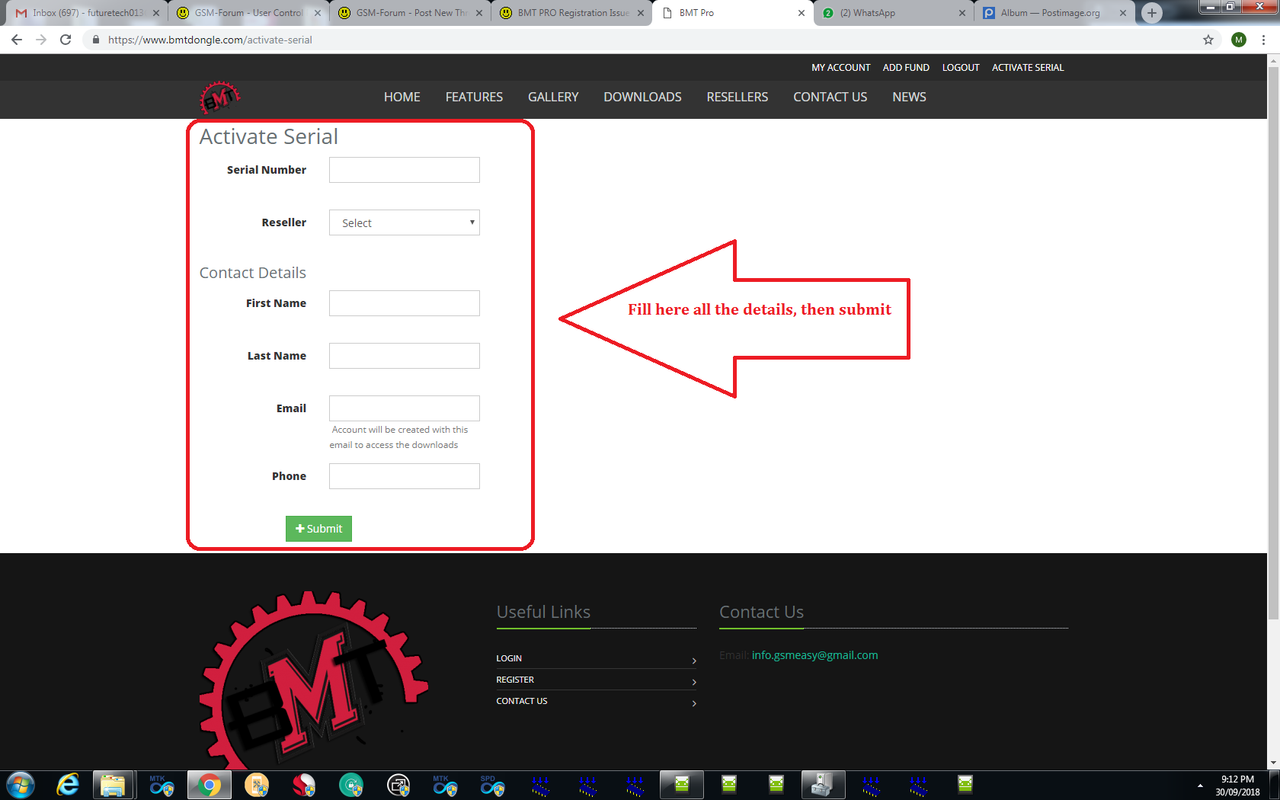
Task: Switch to the WhatsApp tab
Action: [x=892, y=13]
